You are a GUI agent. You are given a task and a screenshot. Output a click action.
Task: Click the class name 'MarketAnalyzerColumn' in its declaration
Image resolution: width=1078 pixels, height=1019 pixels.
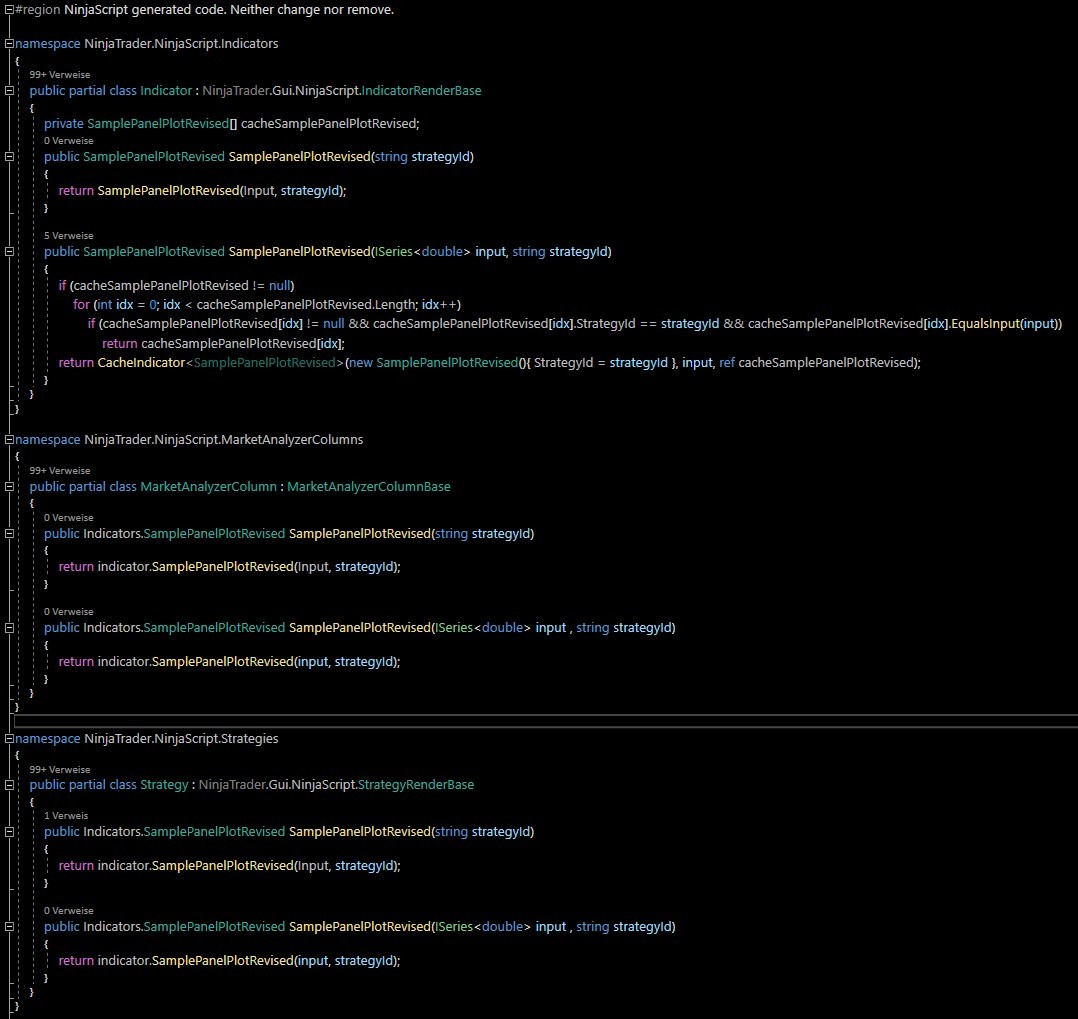208,487
